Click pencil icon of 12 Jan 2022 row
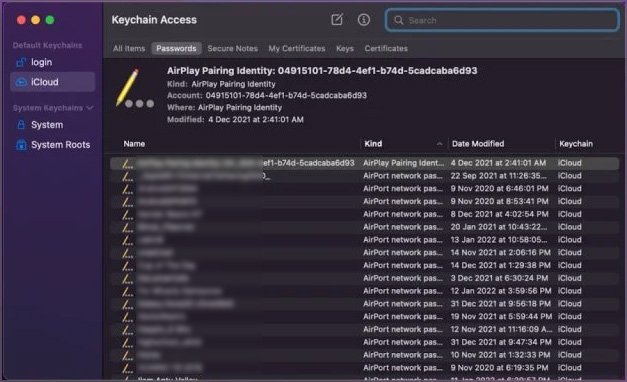Viewport: 627px width, 382px height. point(127,291)
